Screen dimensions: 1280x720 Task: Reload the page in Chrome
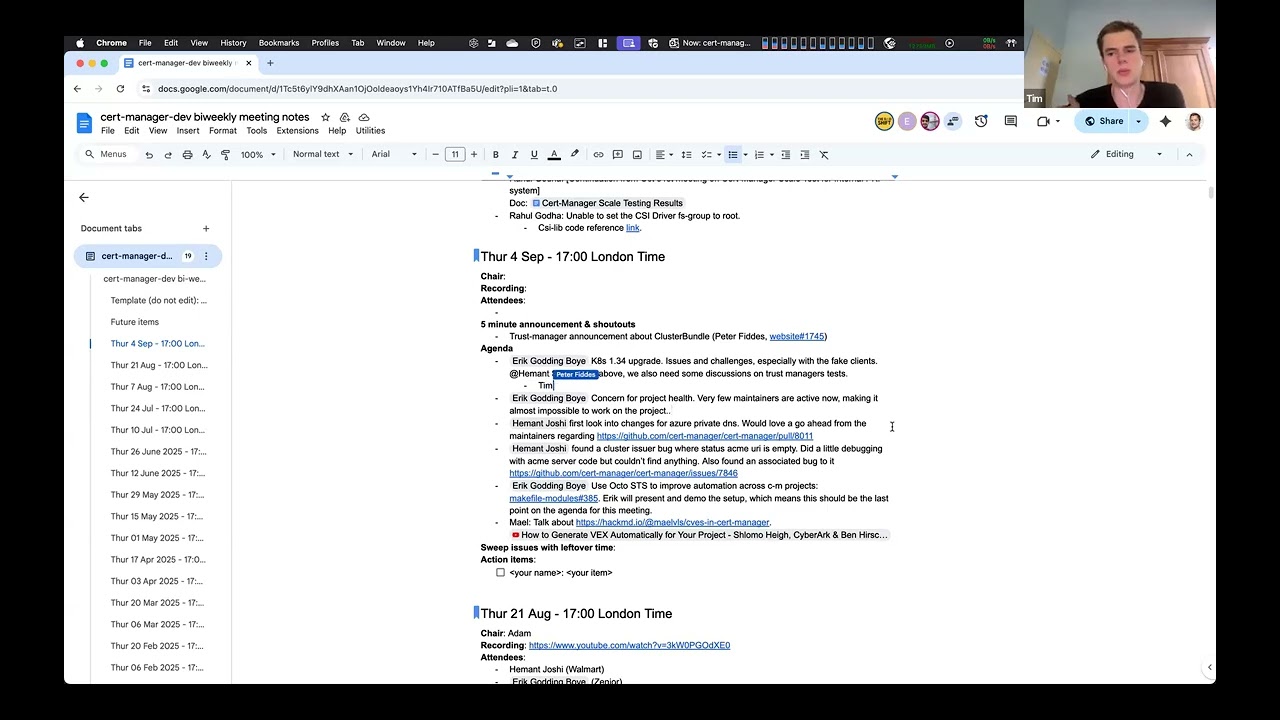(120, 89)
